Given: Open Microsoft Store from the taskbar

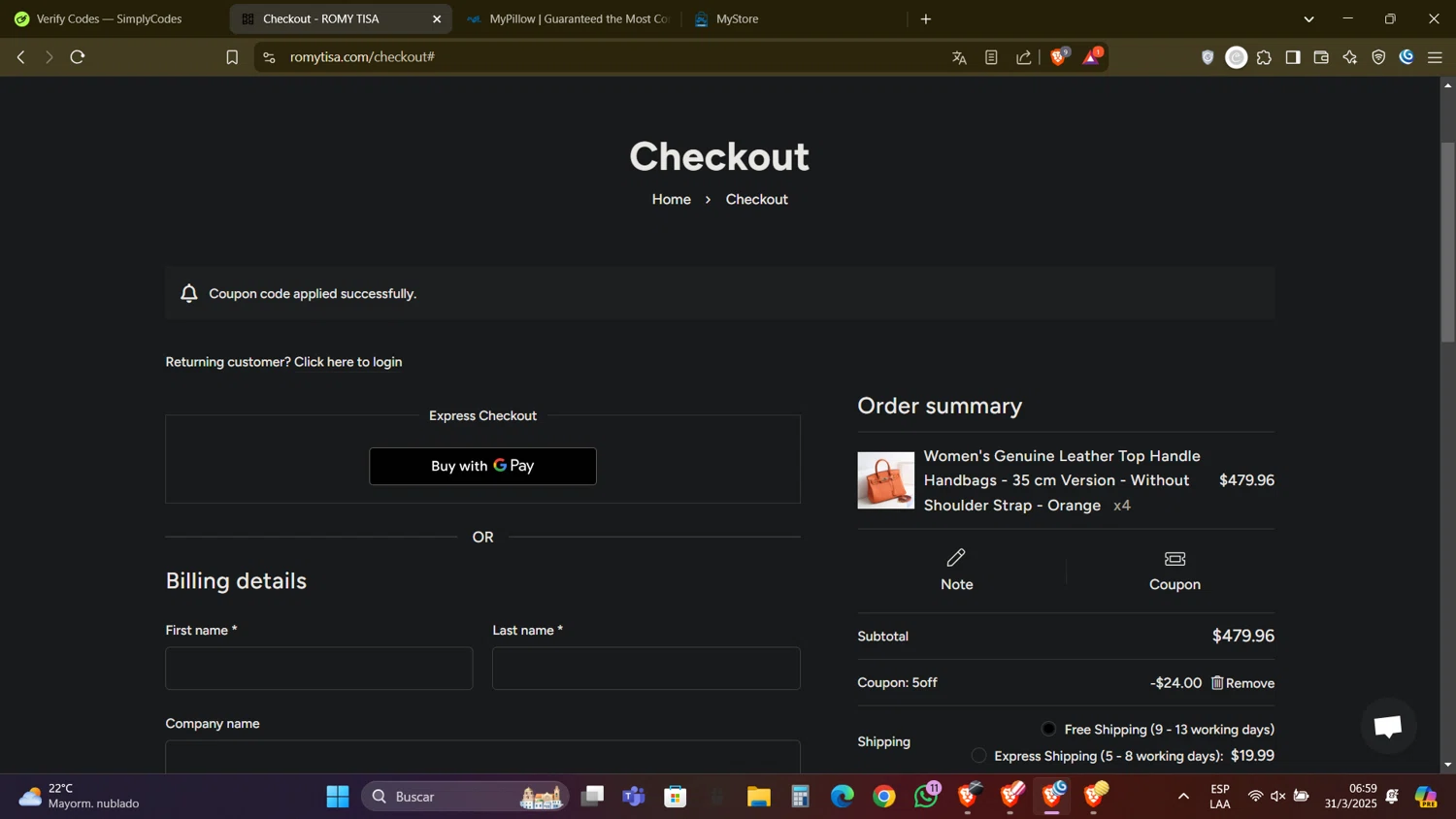Looking at the screenshot, I should pos(676,797).
